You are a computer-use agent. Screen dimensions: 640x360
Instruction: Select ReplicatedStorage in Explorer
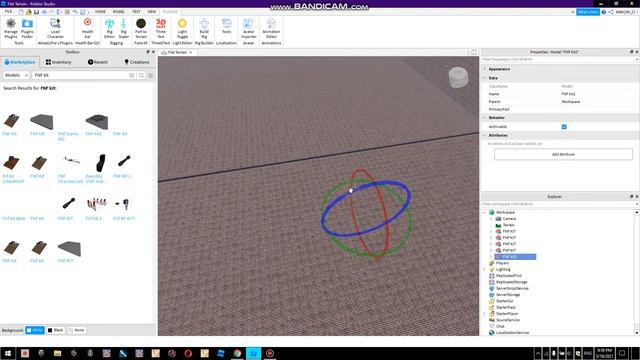(x=511, y=282)
